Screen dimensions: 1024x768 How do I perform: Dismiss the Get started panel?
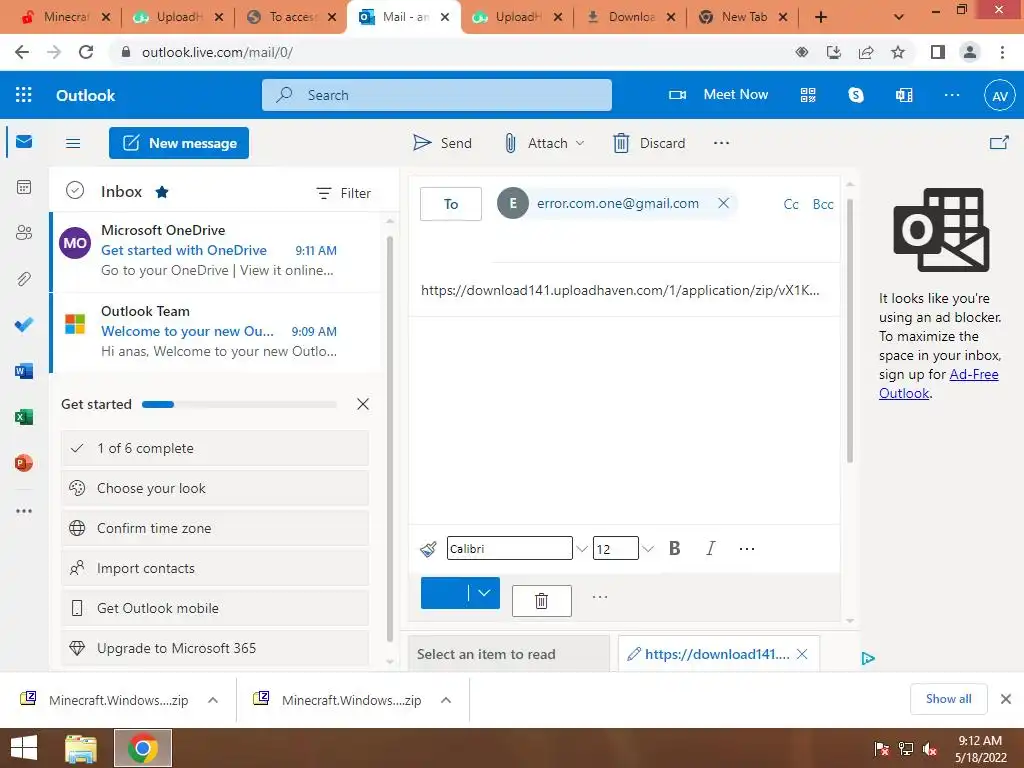(363, 404)
